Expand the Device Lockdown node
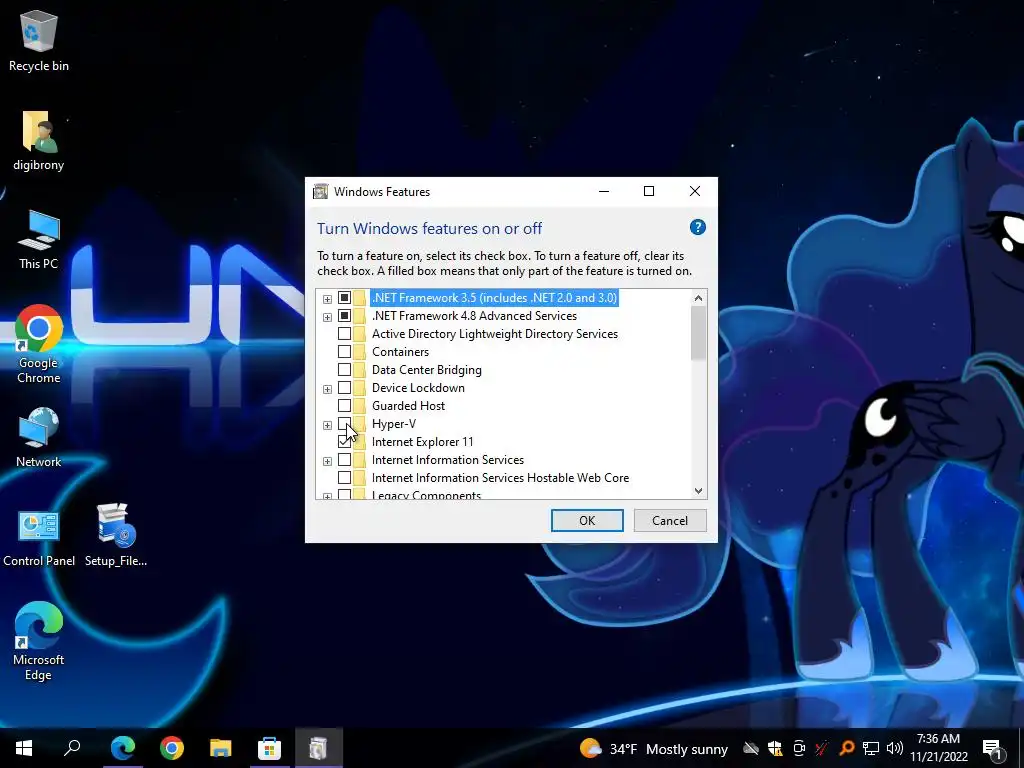The height and width of the screenshot is (768, 1024). 327,389
